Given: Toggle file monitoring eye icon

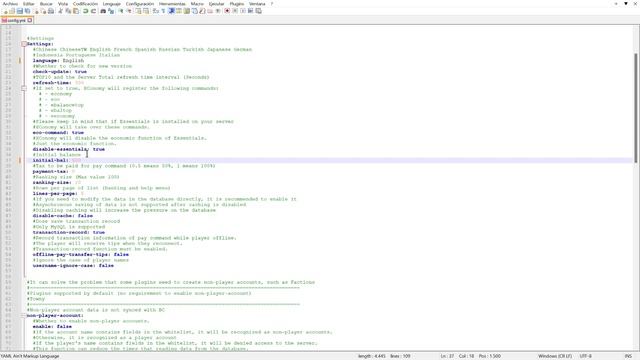Looking at the screenshot, I should point(218,11).
